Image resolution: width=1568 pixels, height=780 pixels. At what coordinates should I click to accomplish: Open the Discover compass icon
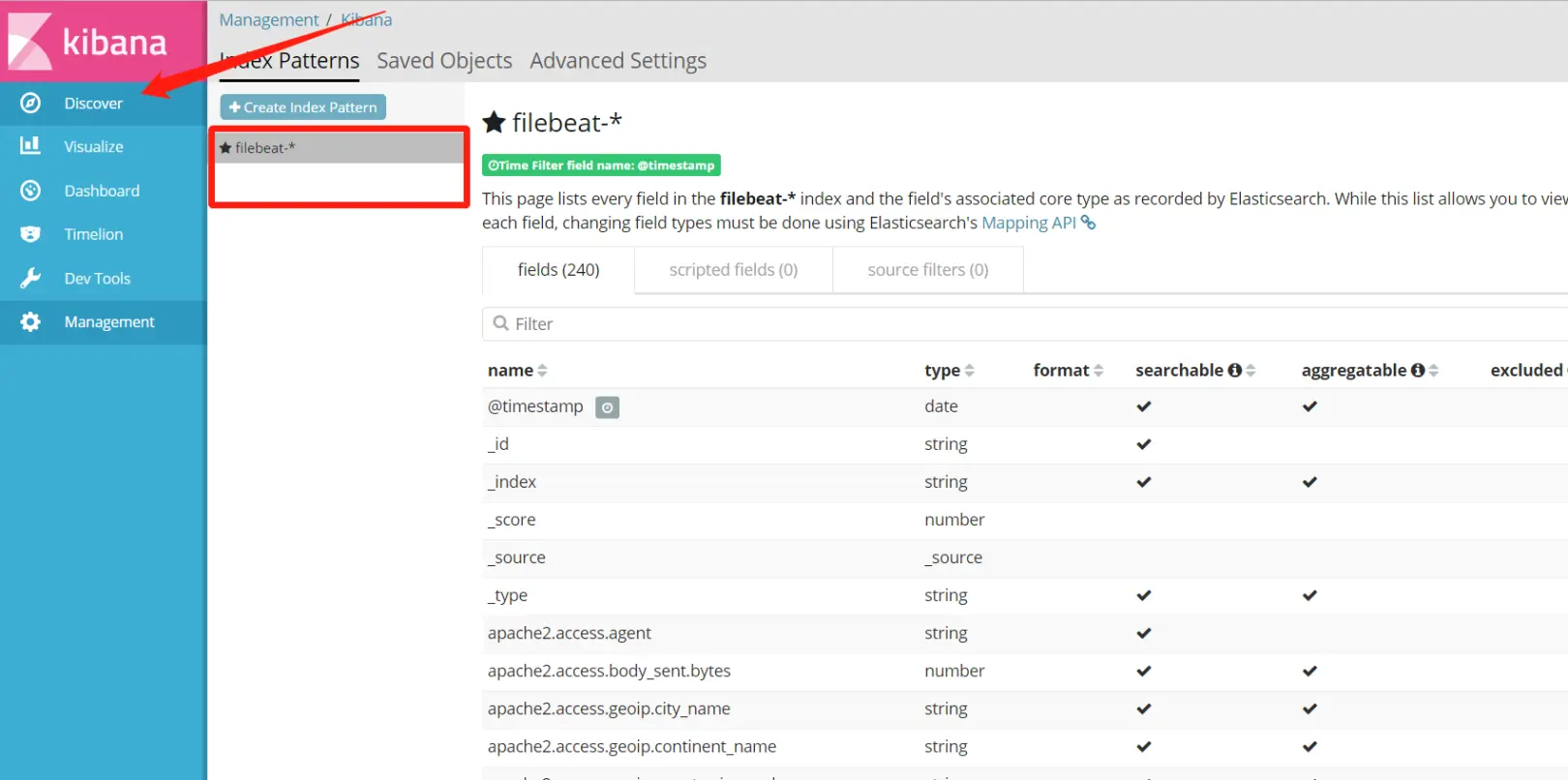[x=30, y=103]
